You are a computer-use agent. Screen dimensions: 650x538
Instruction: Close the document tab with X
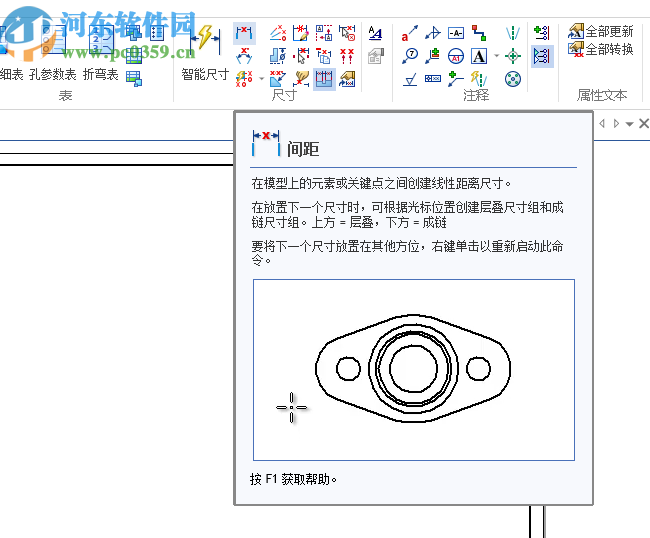point(643,124)
